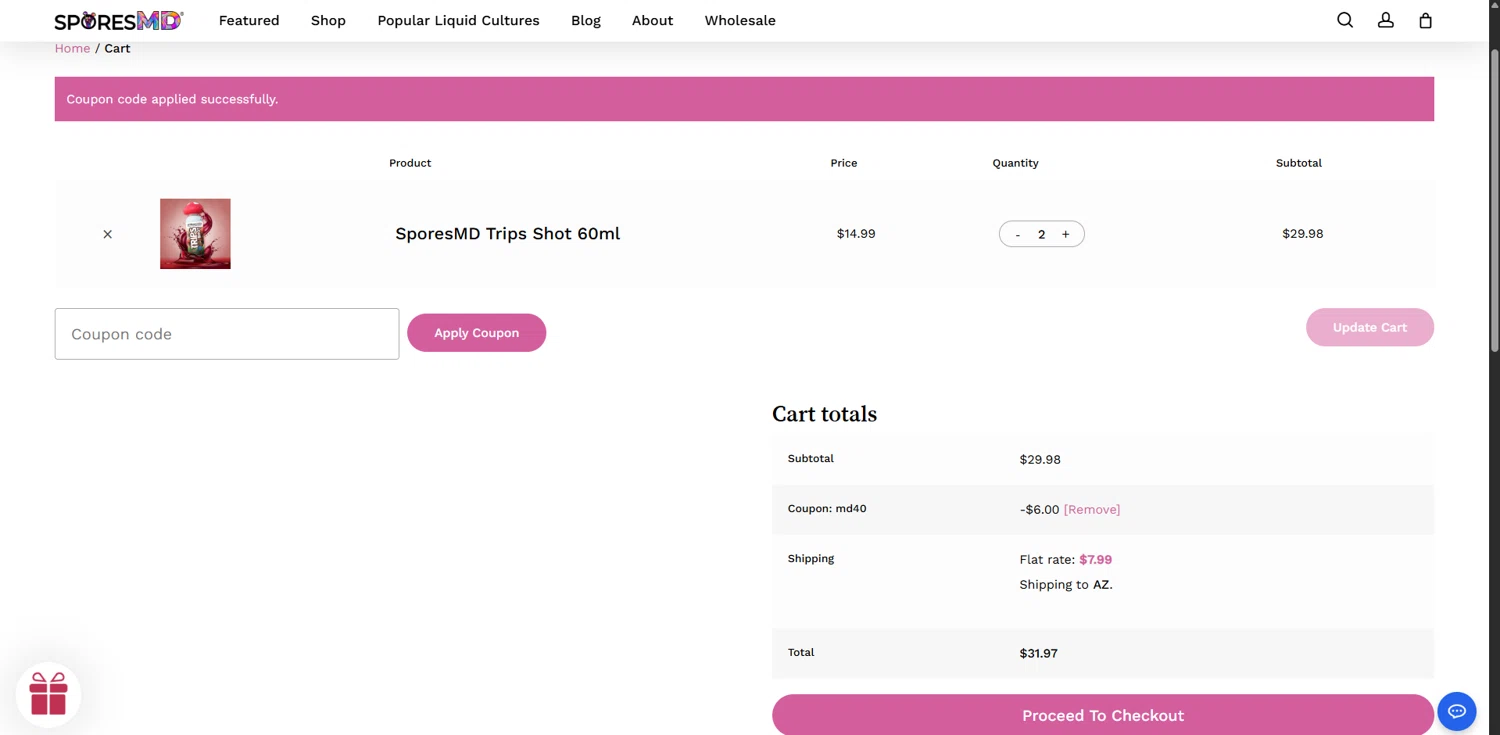
Task: Open SporesMD Trips Shot 60ml product link
Action: pyautogui.click(x=507, y=233)
